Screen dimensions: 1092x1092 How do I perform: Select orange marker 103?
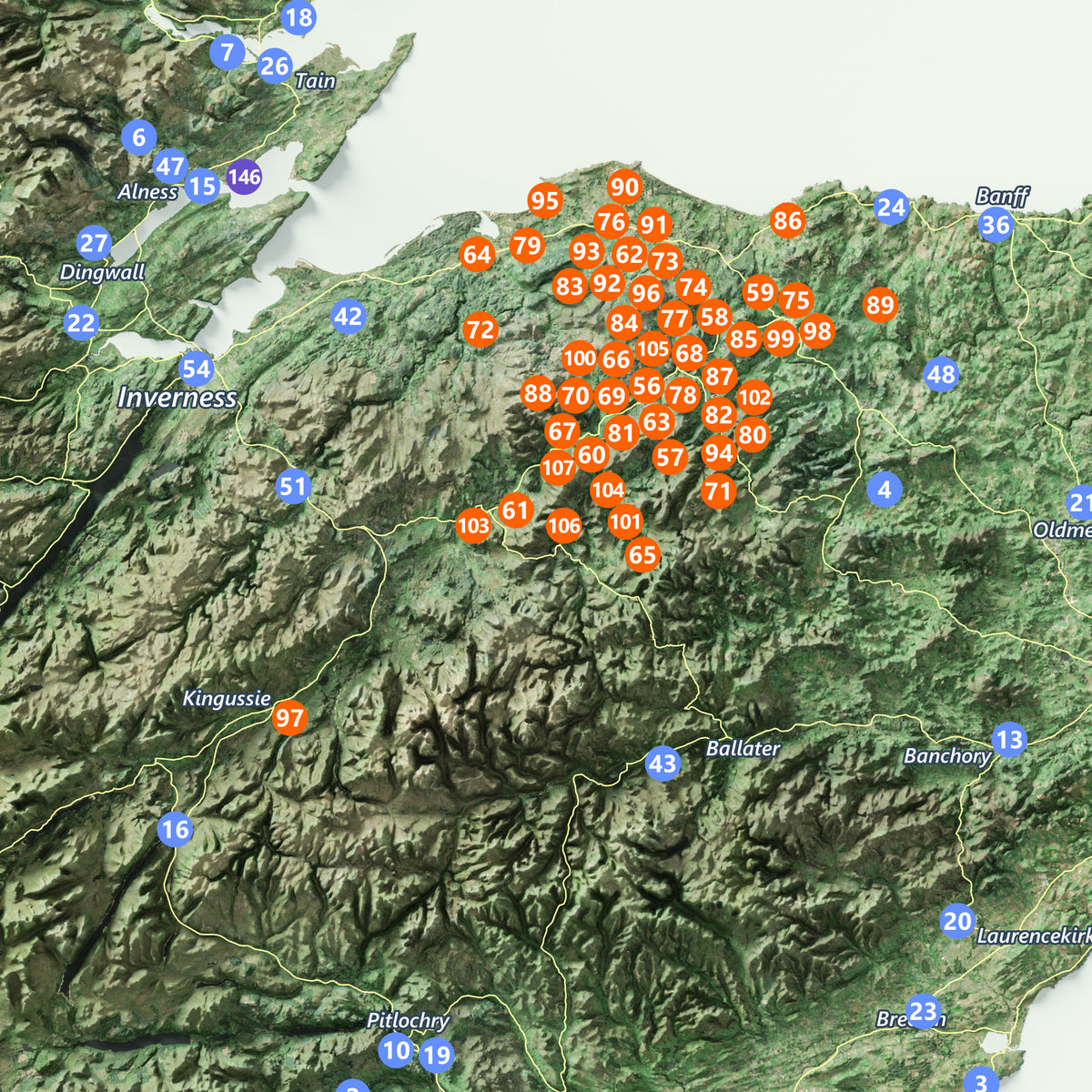click(x=473, y=525)
